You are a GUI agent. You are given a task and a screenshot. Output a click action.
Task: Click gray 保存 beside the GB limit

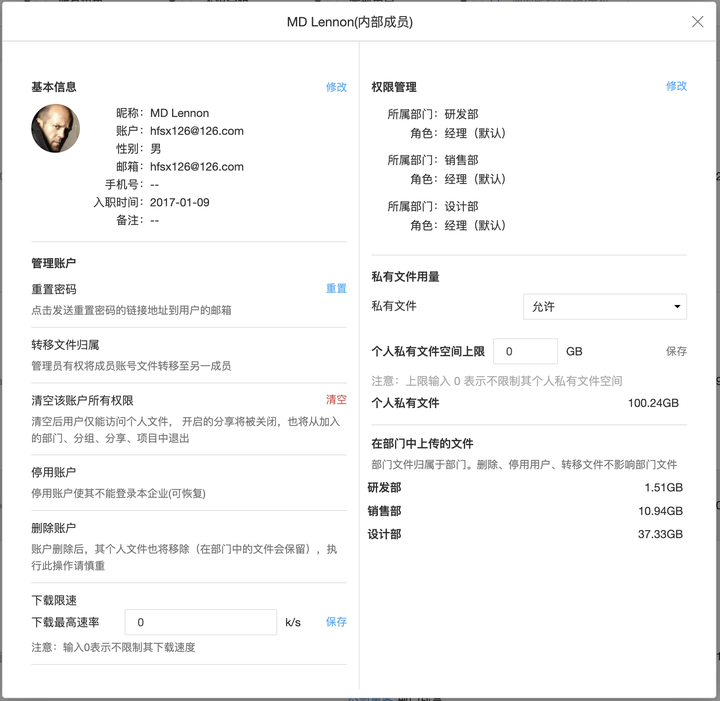(x=676, y=352)
